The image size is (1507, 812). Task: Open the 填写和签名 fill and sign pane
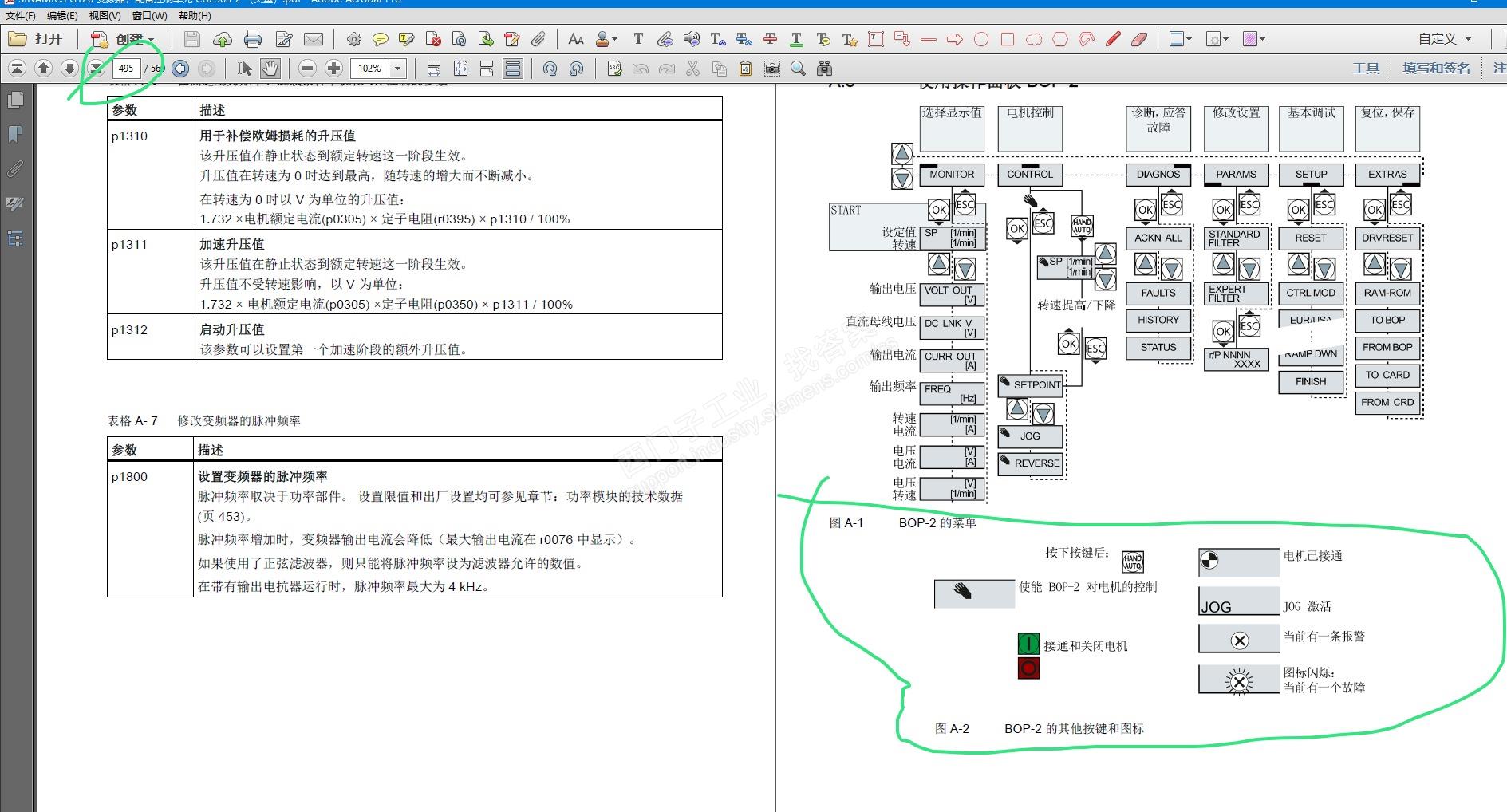point(1436,69)
